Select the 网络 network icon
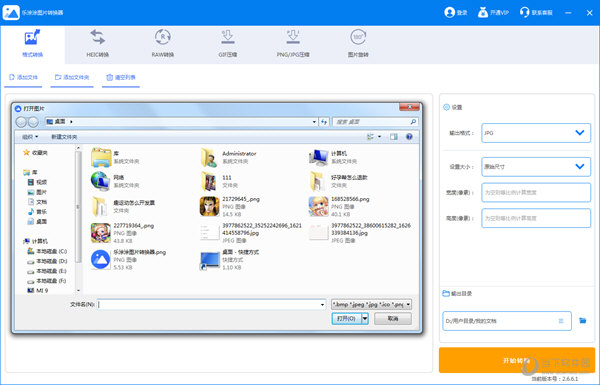Image resolution: width=600 pixels, height=385 pixels. [101, 181]
